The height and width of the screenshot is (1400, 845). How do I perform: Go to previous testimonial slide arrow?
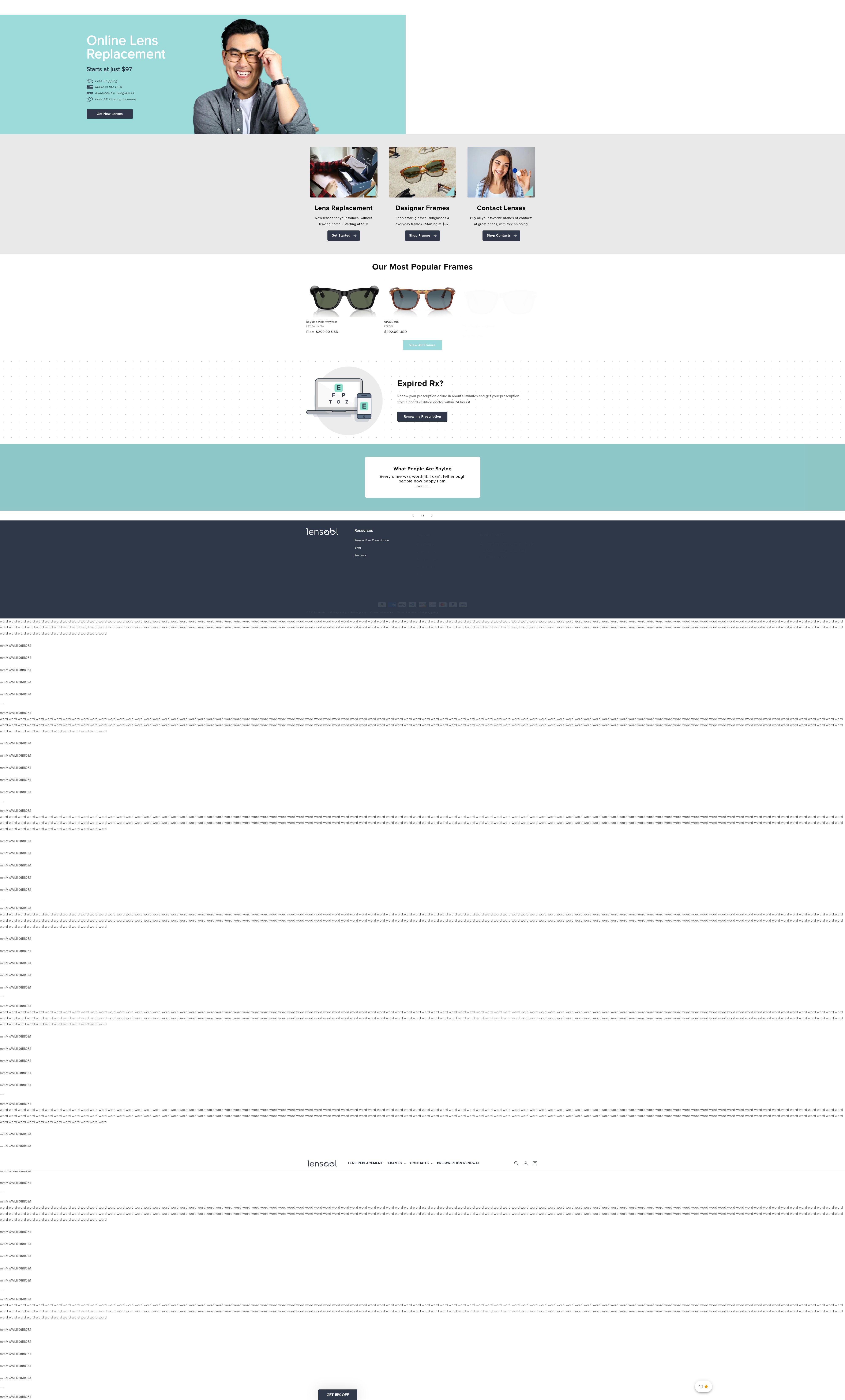(x=413, y=515)
